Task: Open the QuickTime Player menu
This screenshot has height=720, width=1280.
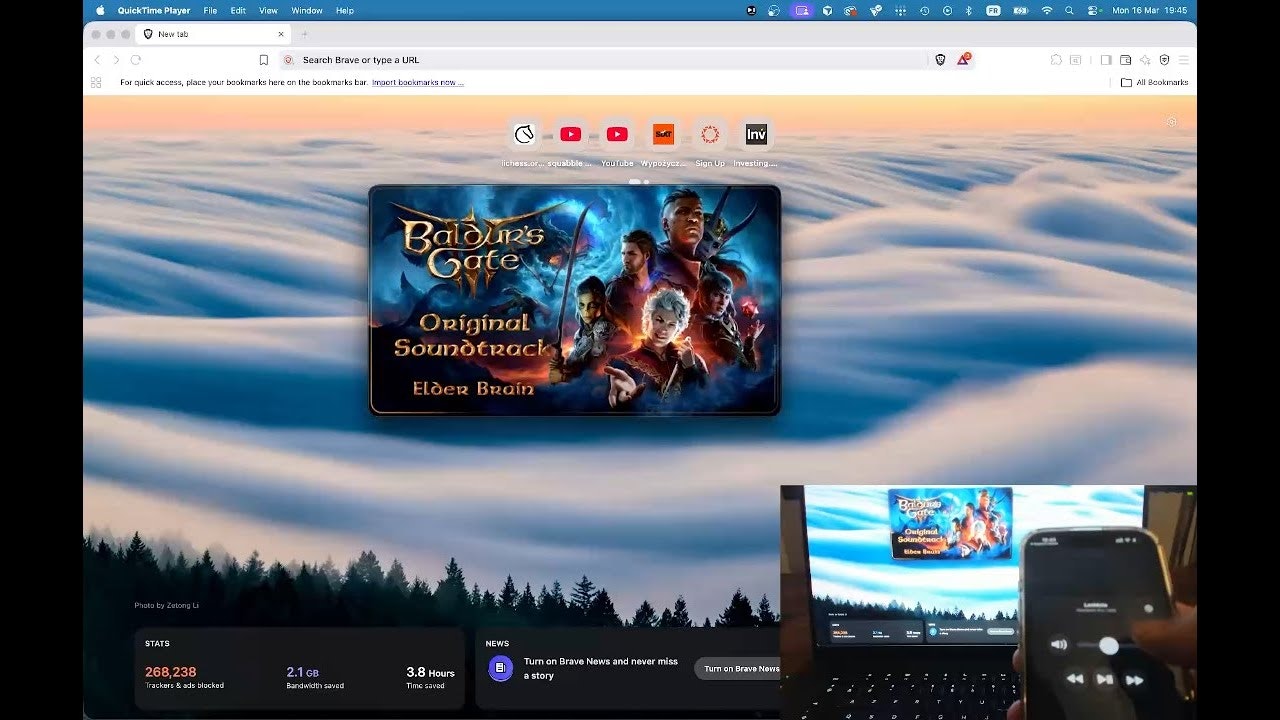Action: click(154, 10)
